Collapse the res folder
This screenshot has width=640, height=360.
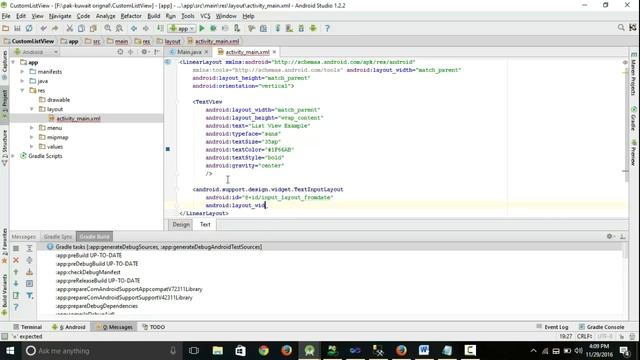22,90
